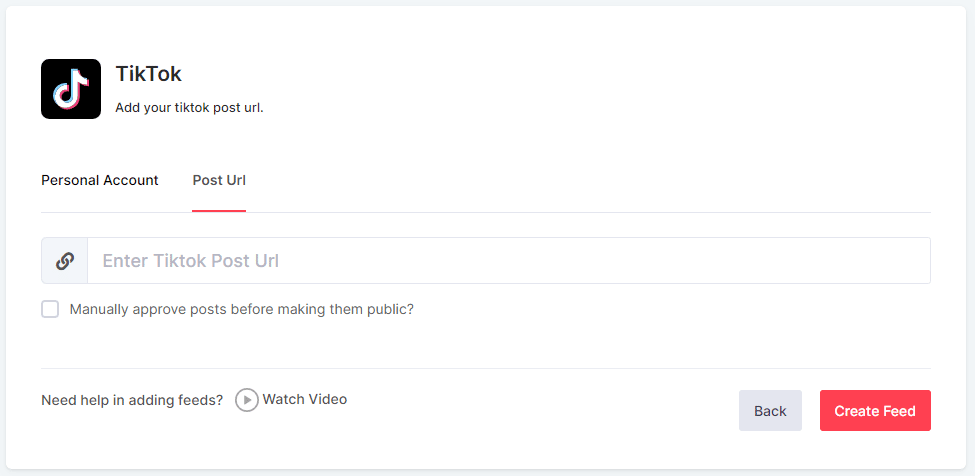Click the chain link icon beside the URL field
The image size is (975, 476).
point(65,261)
